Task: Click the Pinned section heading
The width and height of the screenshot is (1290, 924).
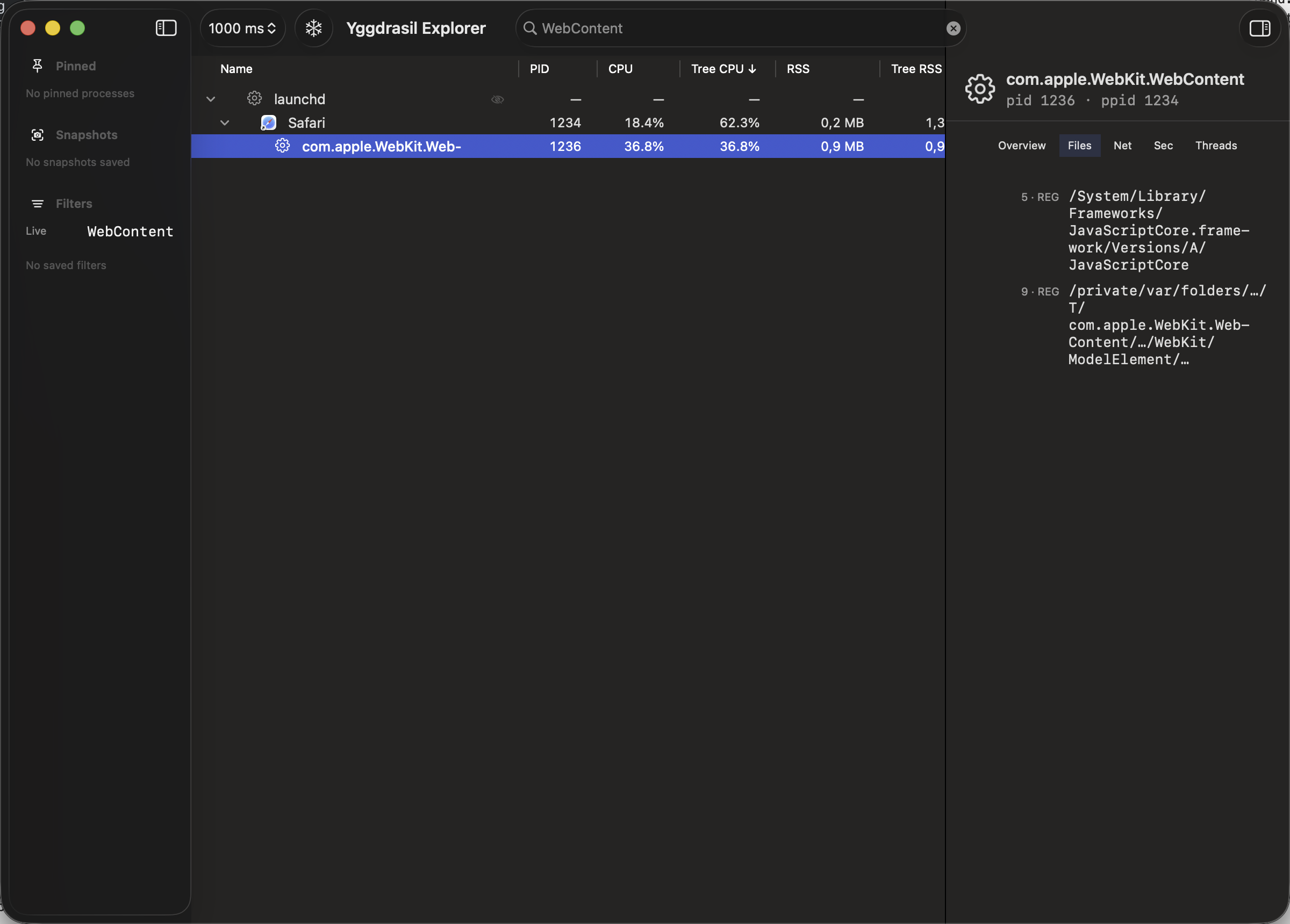Action: click(x=76, y=66)
